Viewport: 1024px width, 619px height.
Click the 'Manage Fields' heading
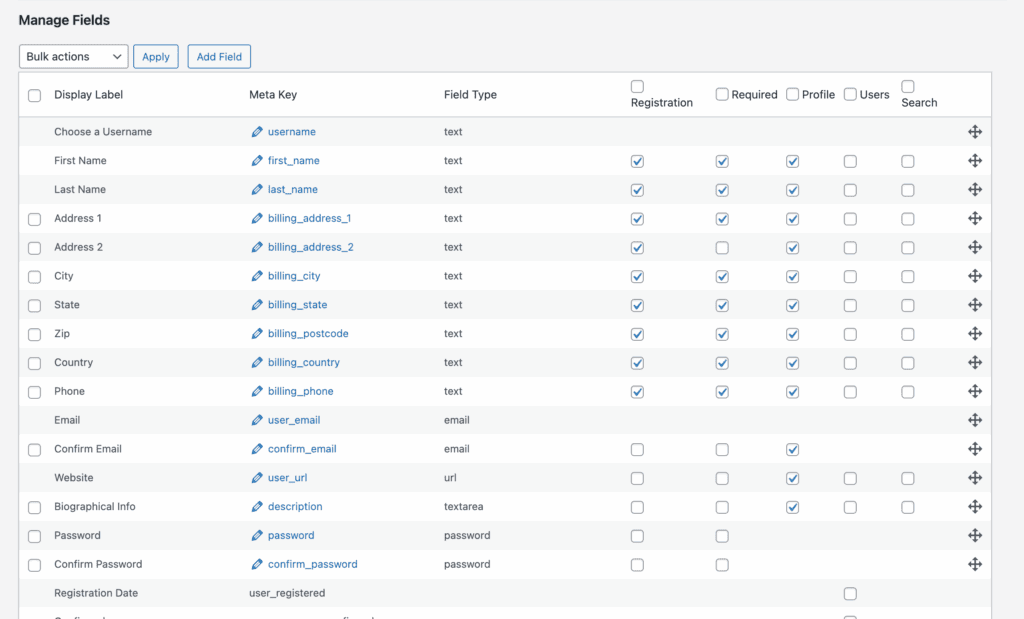point(64,20)
